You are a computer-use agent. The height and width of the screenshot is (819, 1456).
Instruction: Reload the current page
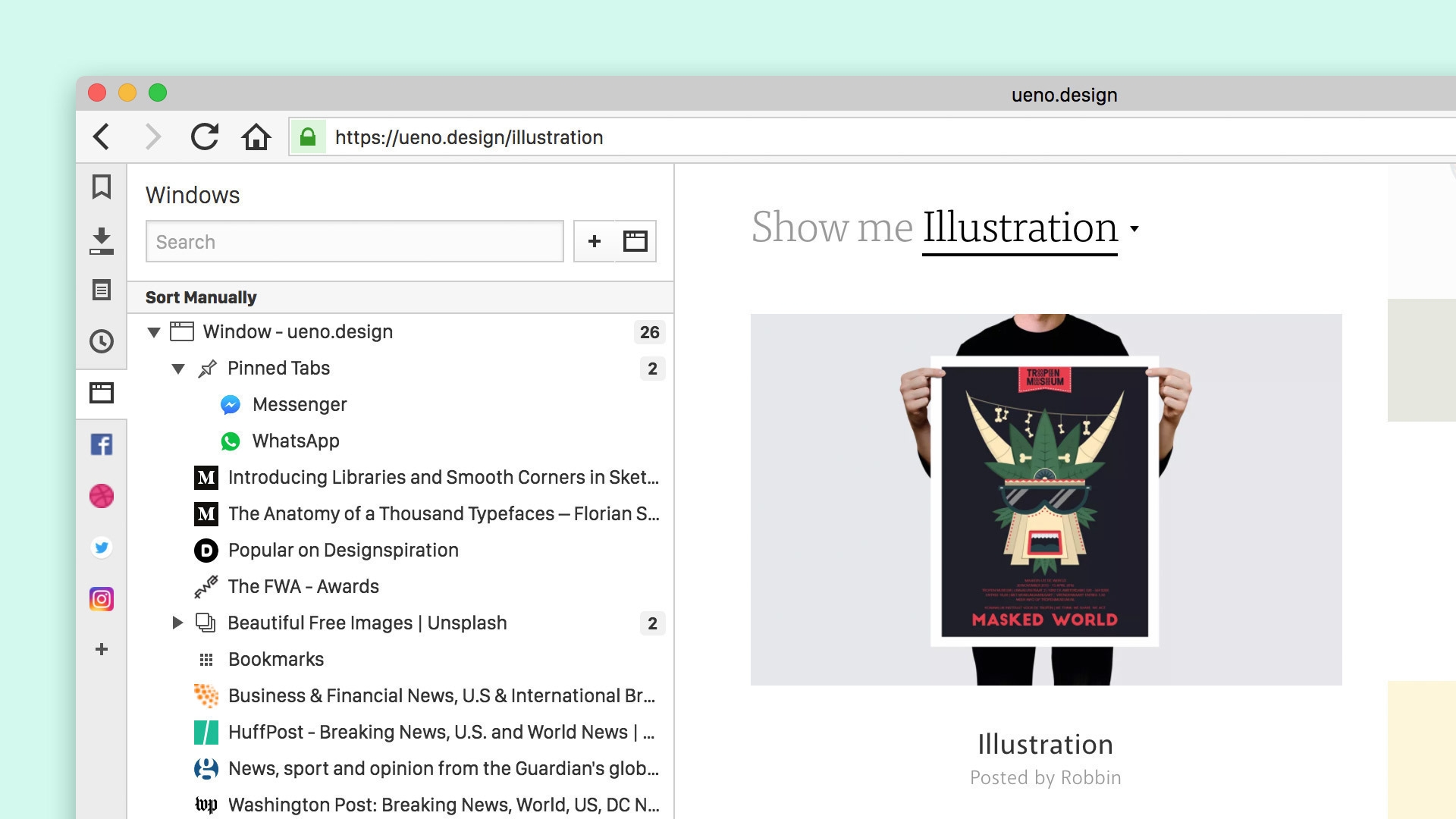coord(204,137)
